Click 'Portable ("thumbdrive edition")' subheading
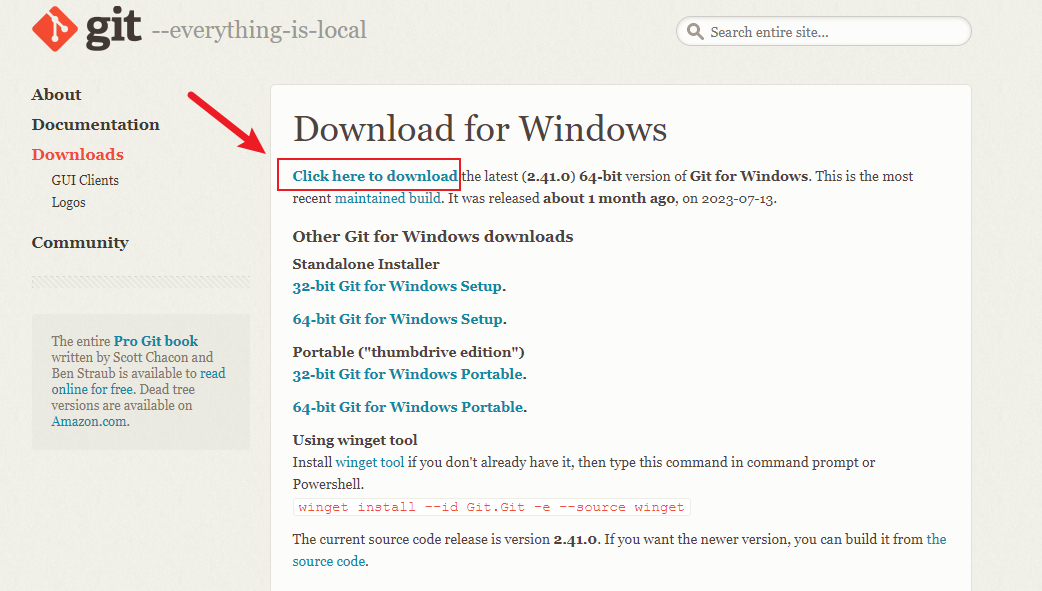 click(x=408, y=352)
